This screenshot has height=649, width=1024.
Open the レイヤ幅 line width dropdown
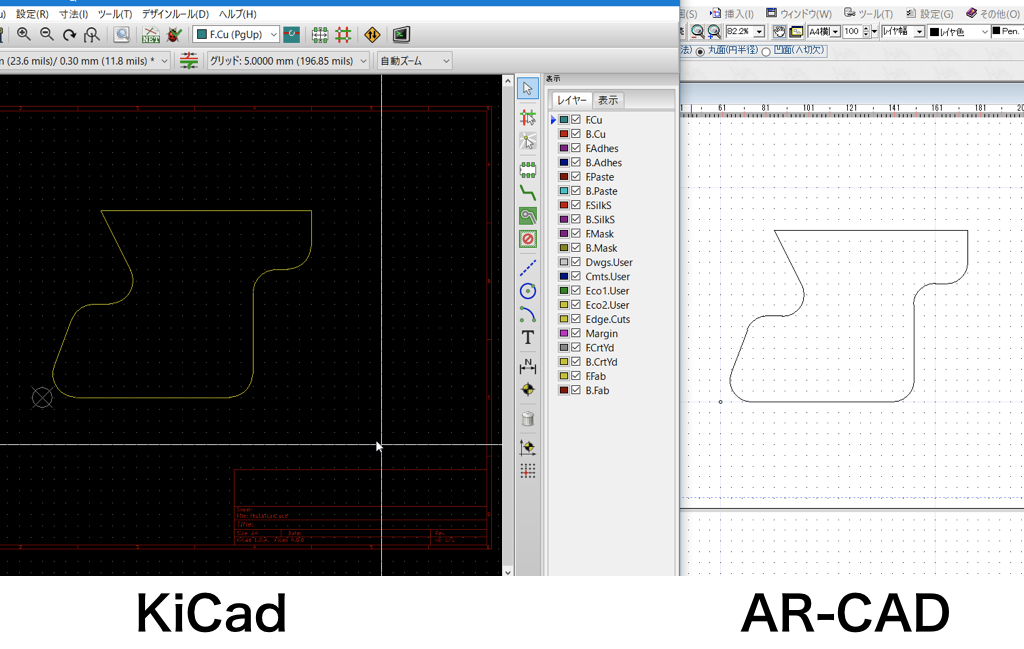[903, 31]
